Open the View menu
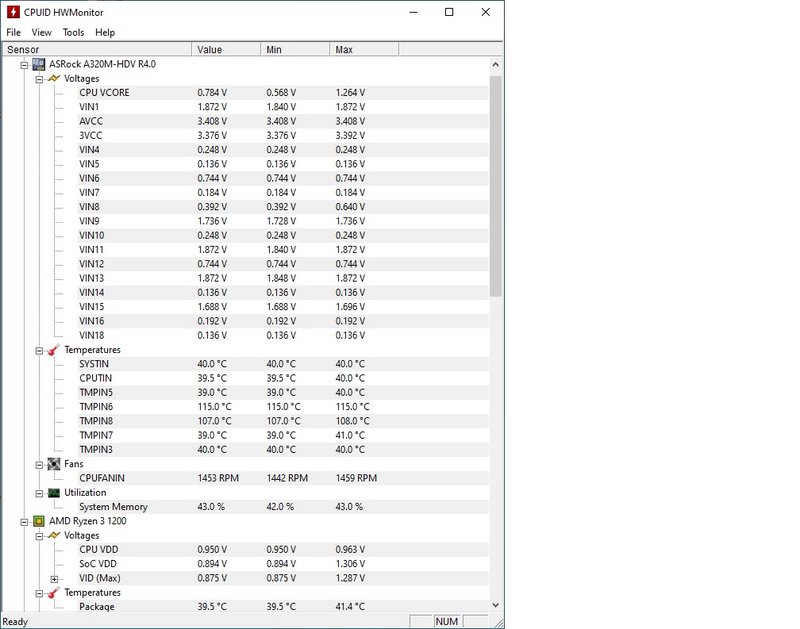 click(x=41, y=32)
